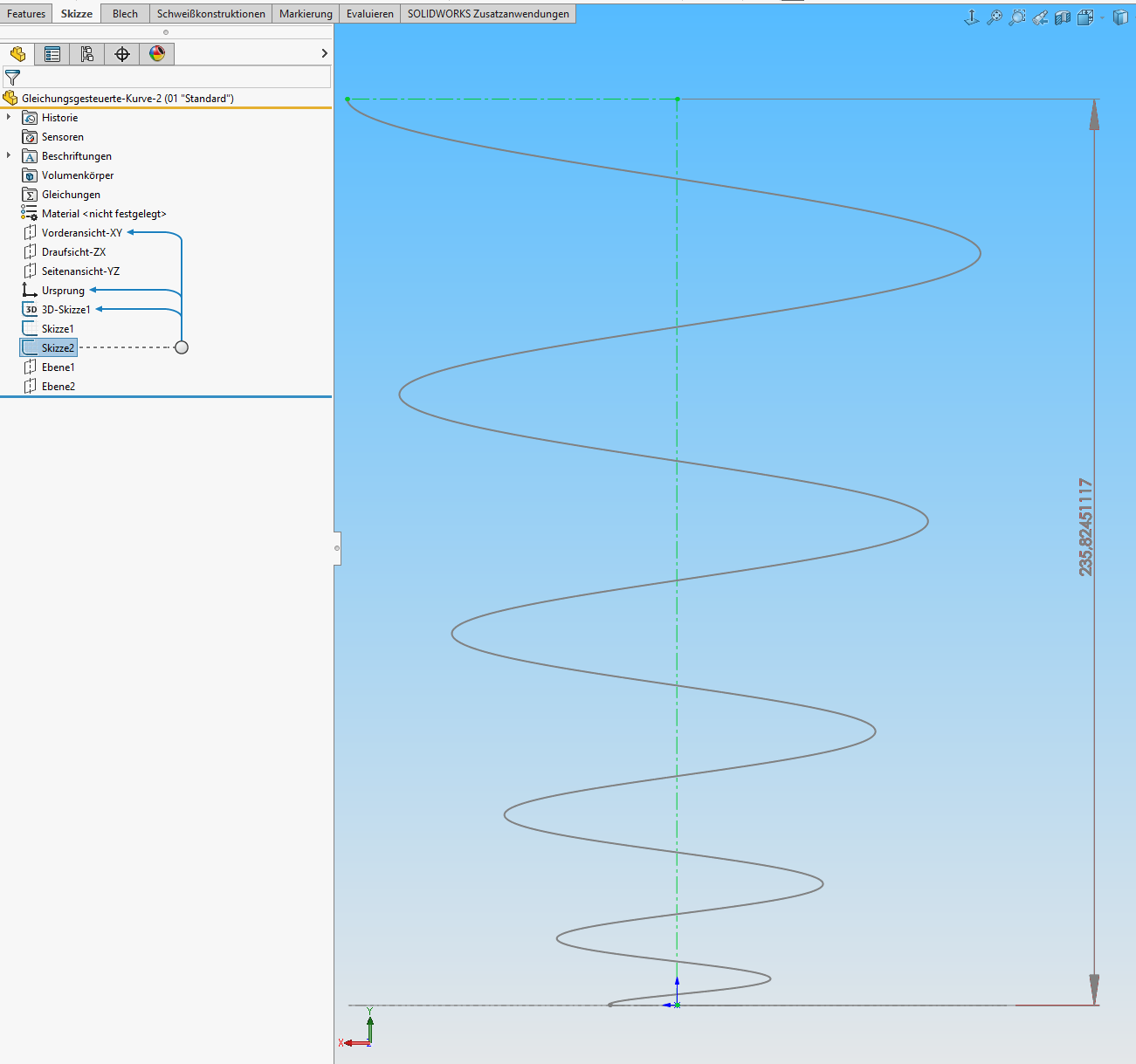Click the Beschriftungen annotation icon
1136x1064 pixels.
click(30, 156)
